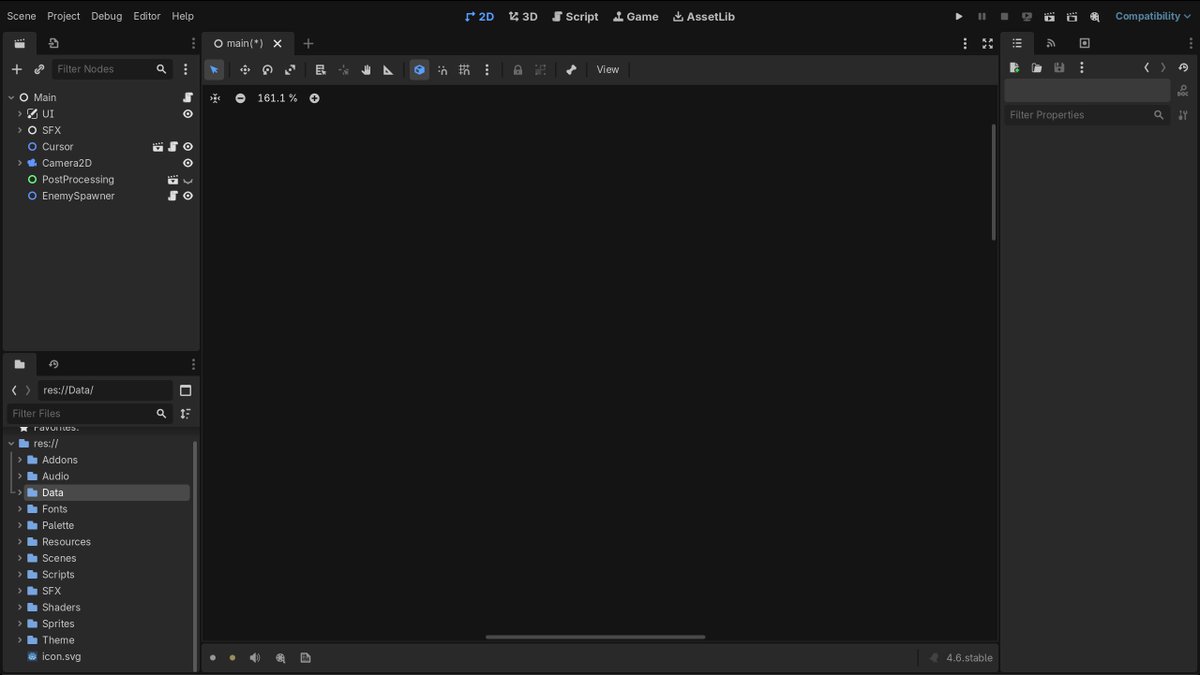The width and height of the screenshot is (1200, 675).
Task: Open the Scene menu
Action: pyautogui.click(x=21, y=16)
